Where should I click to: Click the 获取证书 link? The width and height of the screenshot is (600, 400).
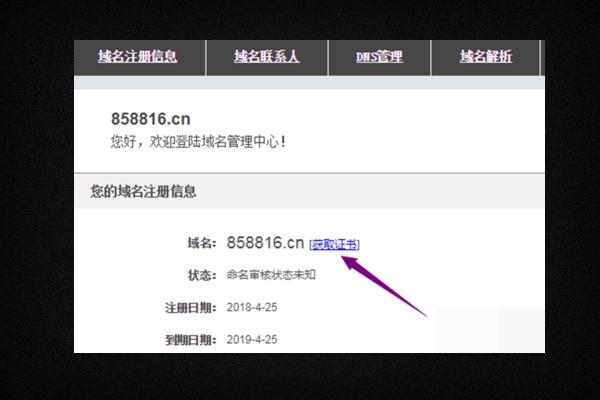pyautogui.click(x=334, y=244)
